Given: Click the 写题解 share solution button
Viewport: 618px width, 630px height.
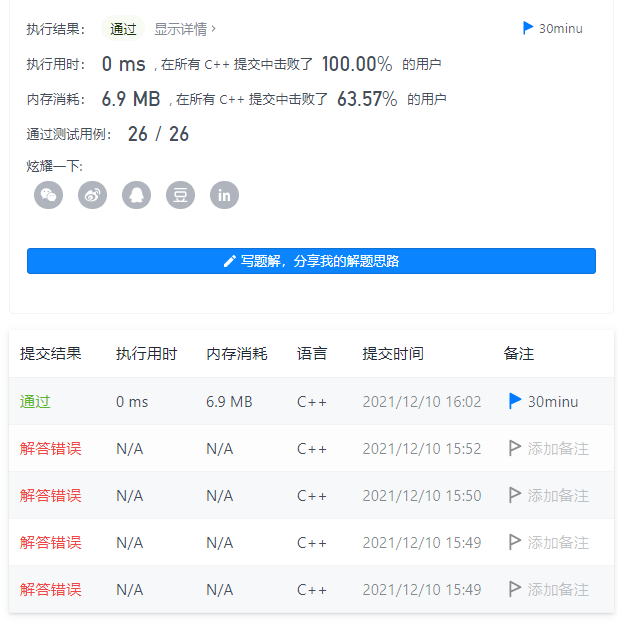Looking at the screenshot, I should 311,261.
